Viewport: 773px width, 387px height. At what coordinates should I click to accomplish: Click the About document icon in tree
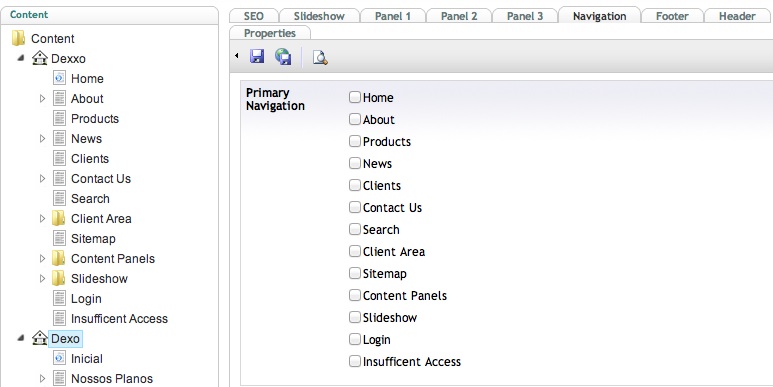60,98
